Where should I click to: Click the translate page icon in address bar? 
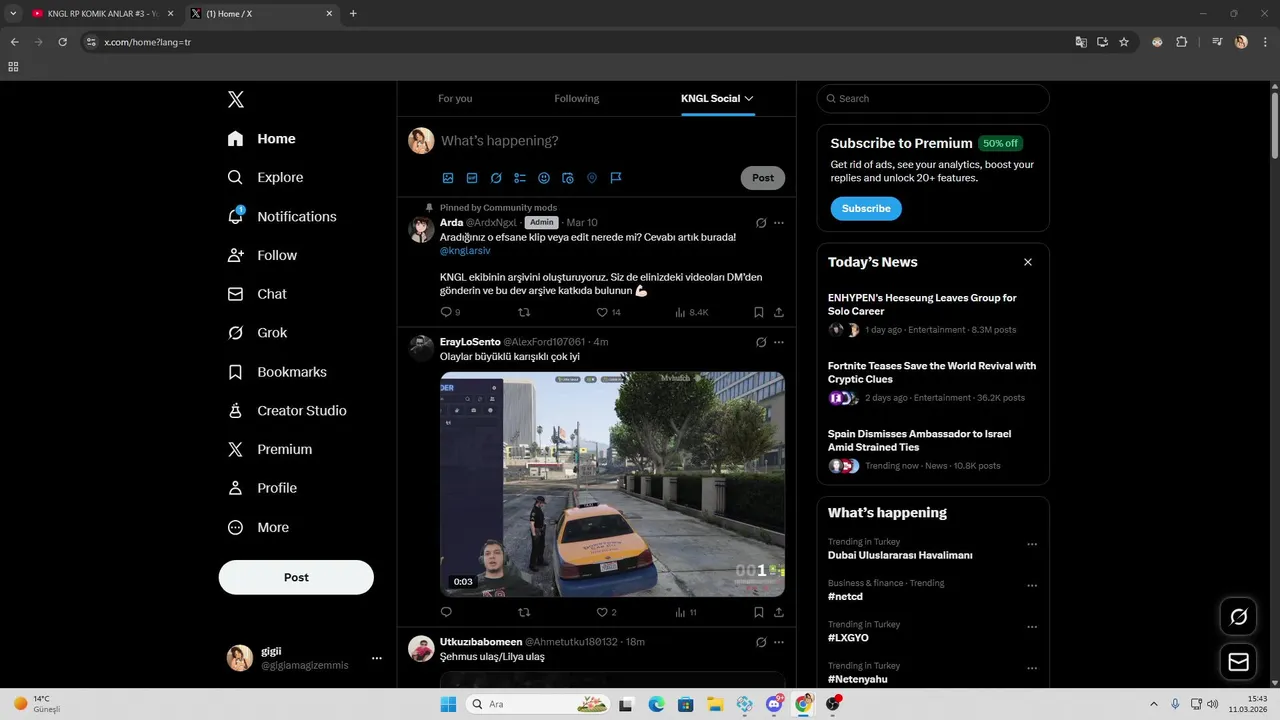pyautogui.click(x=1080, y=42)
